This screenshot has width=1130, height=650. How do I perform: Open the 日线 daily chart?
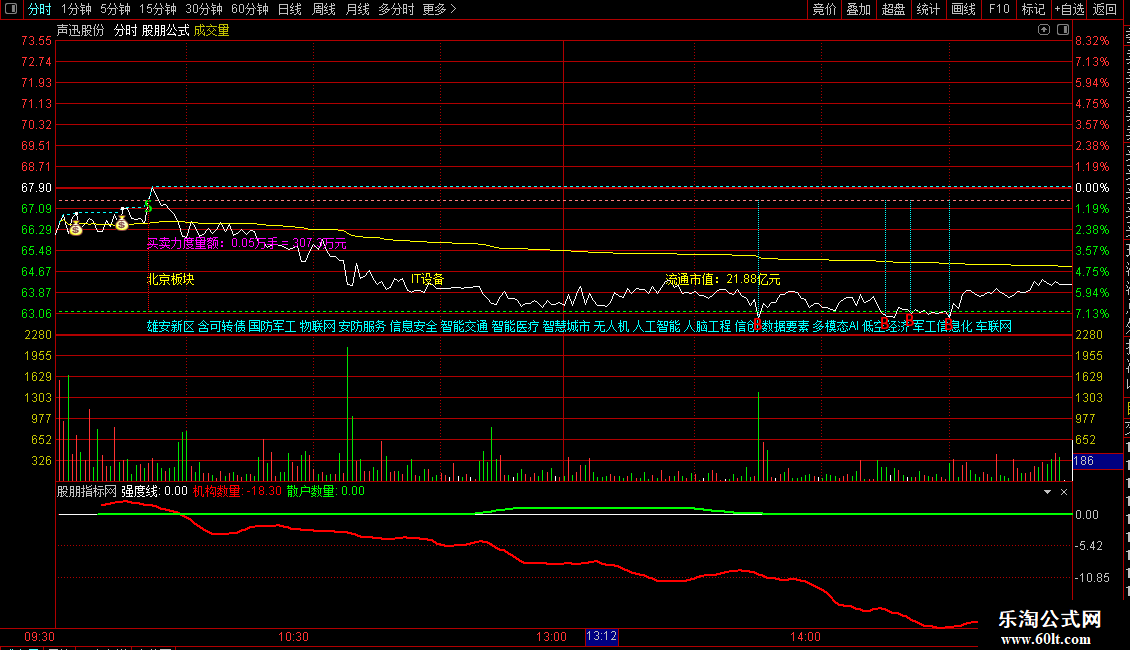tap(290, 9)
